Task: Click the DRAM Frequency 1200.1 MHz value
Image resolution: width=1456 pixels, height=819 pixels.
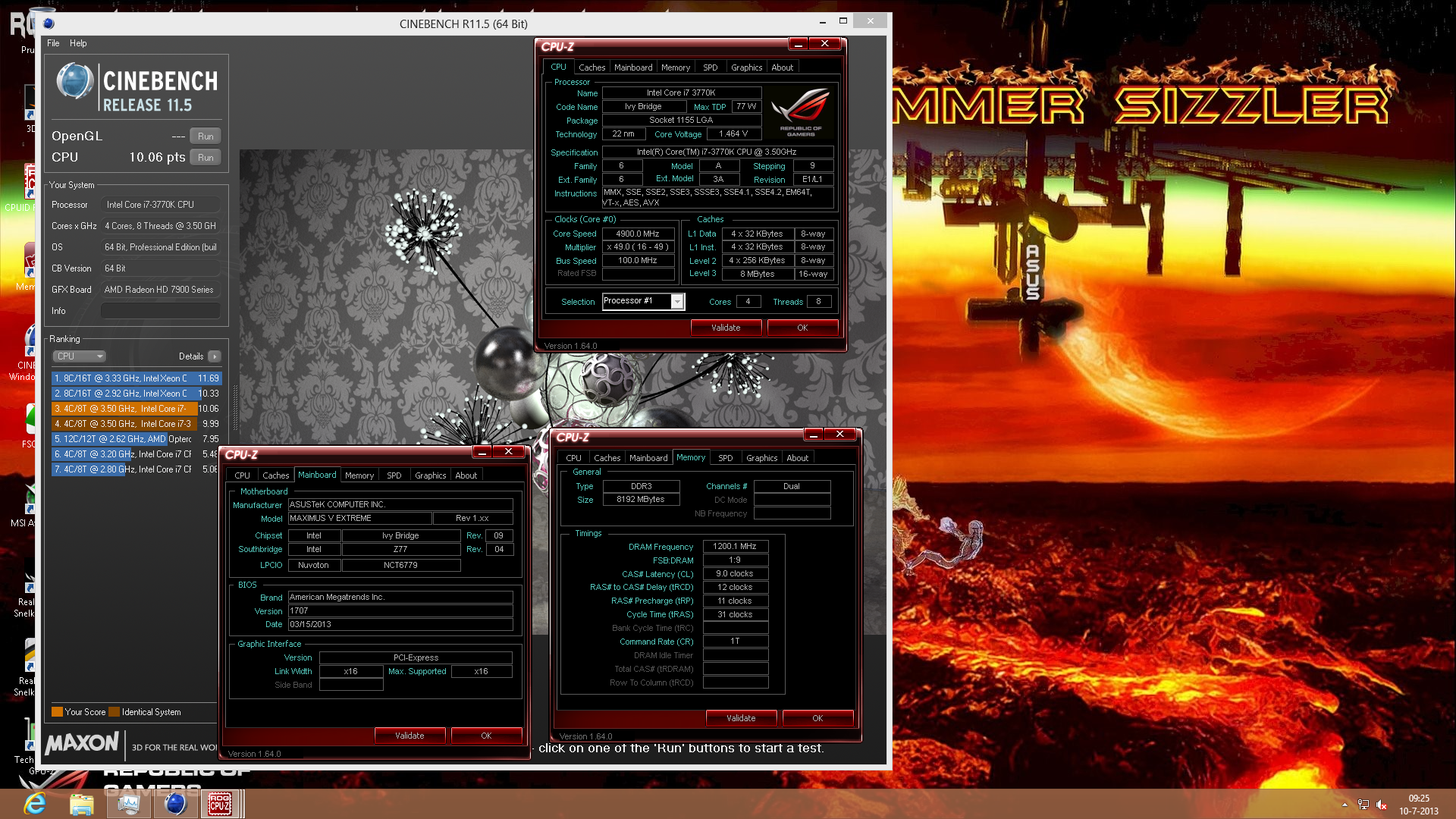Action: pos(735,546)
